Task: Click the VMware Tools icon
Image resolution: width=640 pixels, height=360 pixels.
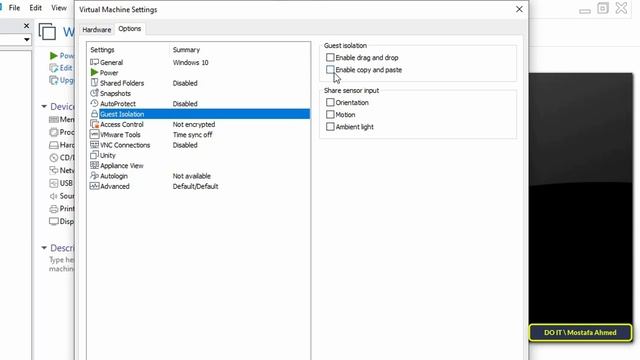Action: tap(94, 134)
